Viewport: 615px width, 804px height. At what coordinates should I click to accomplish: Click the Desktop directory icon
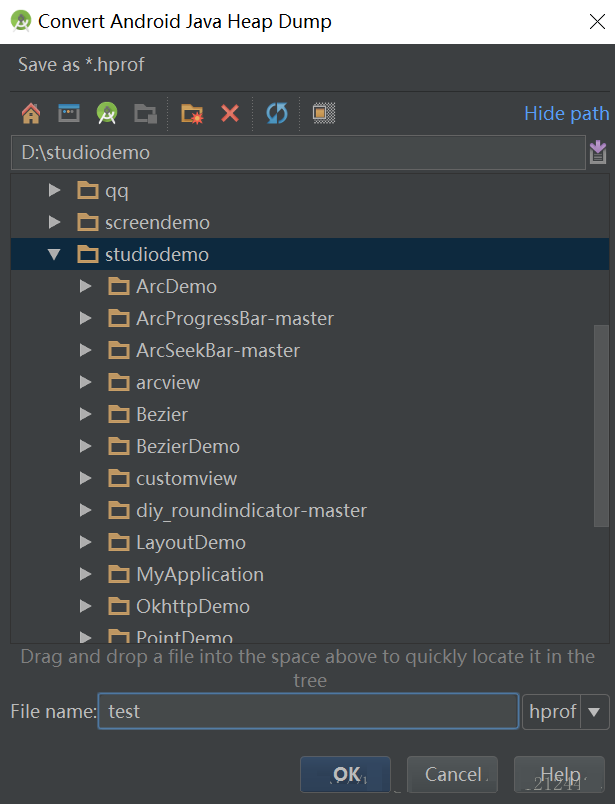click(x=69, y=113)
